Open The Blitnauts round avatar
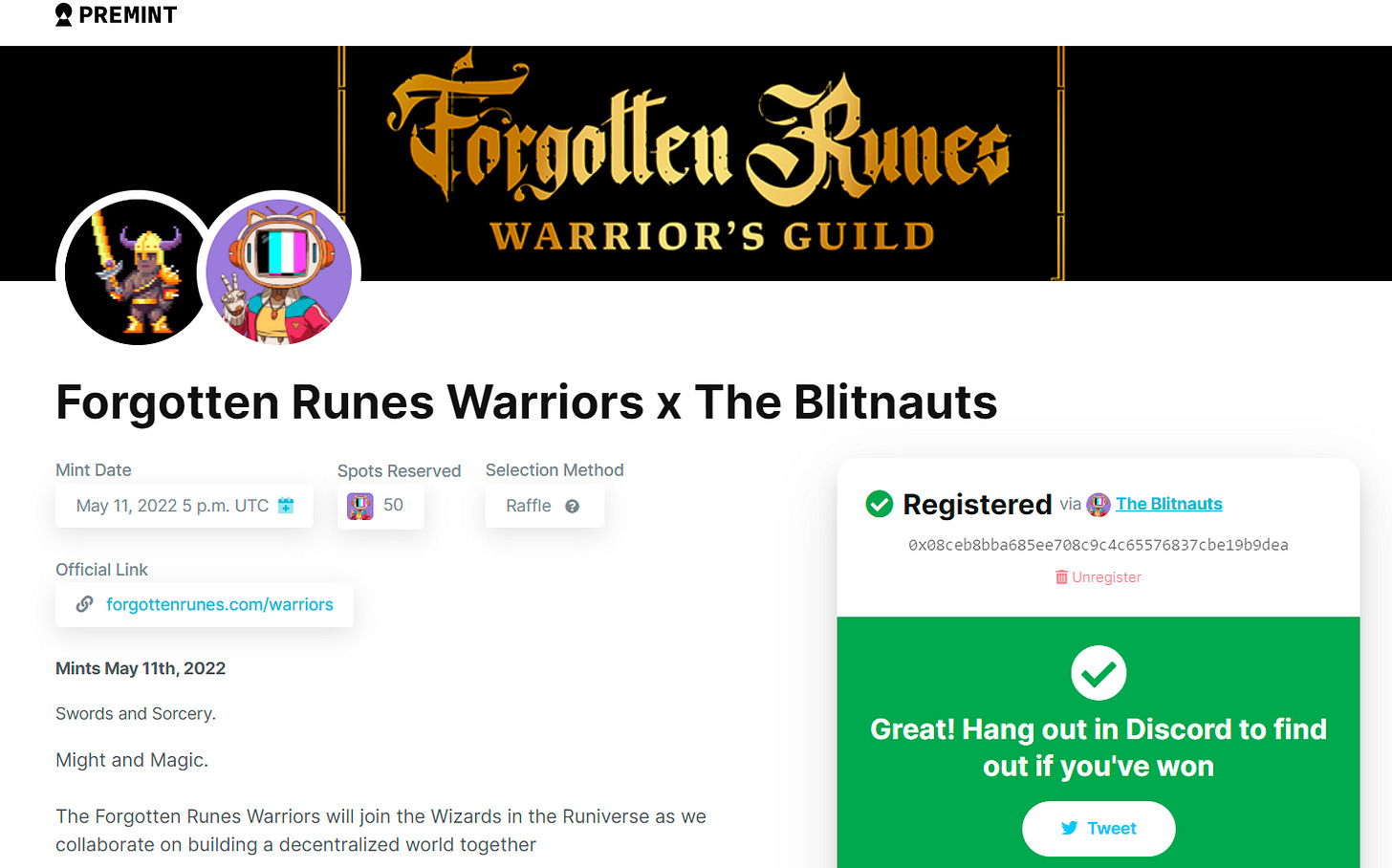This screenshot has width=1392, height=868. 279,271
